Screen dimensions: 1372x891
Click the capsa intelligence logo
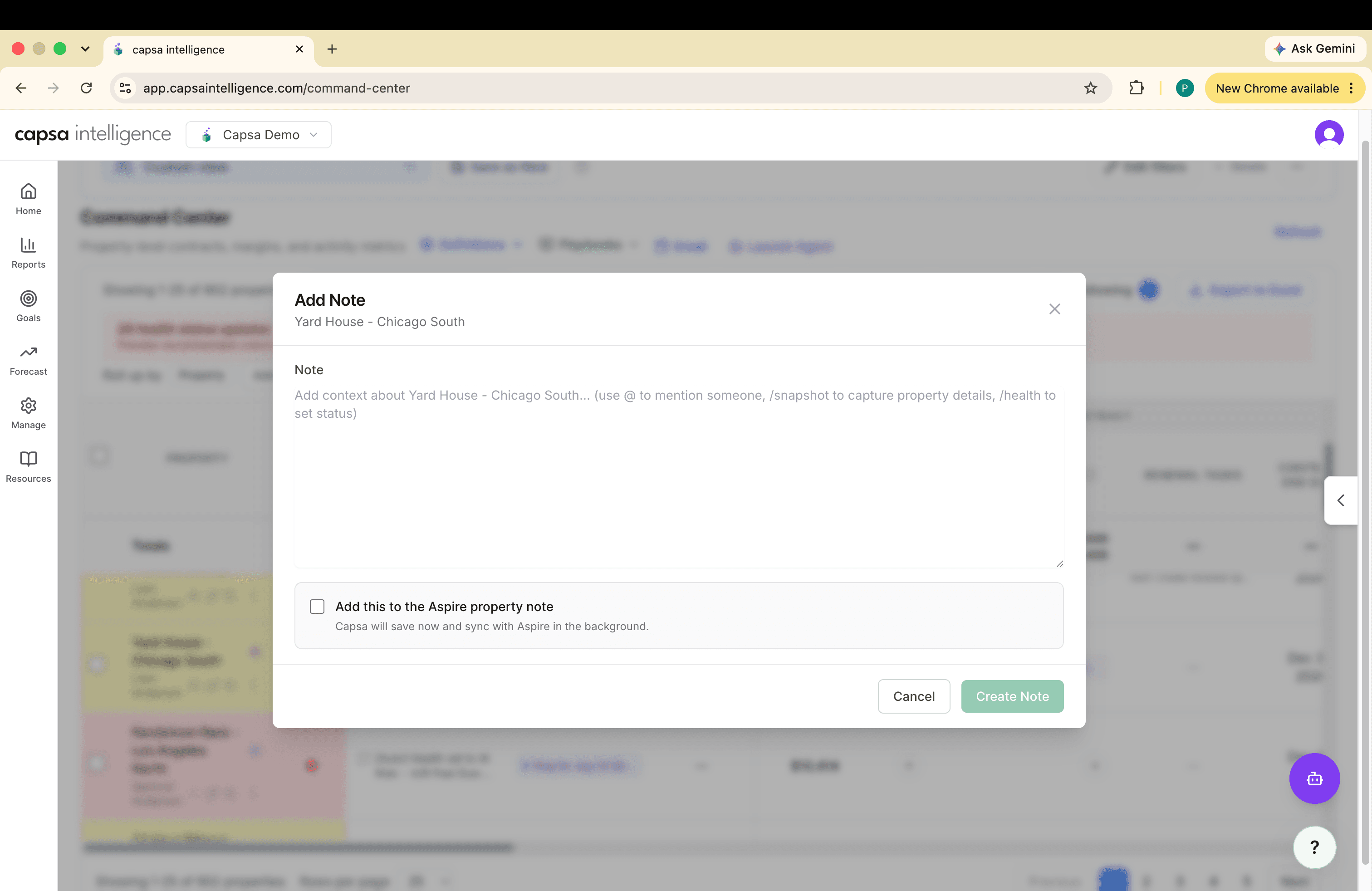pyautogui.click(x=92, y=134)
